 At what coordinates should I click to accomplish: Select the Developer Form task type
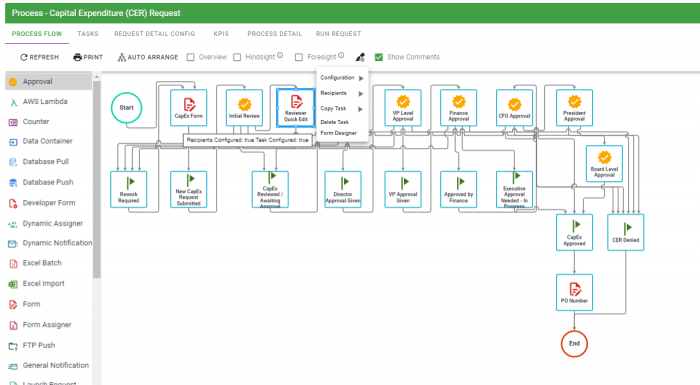click(x=48, y=203)
